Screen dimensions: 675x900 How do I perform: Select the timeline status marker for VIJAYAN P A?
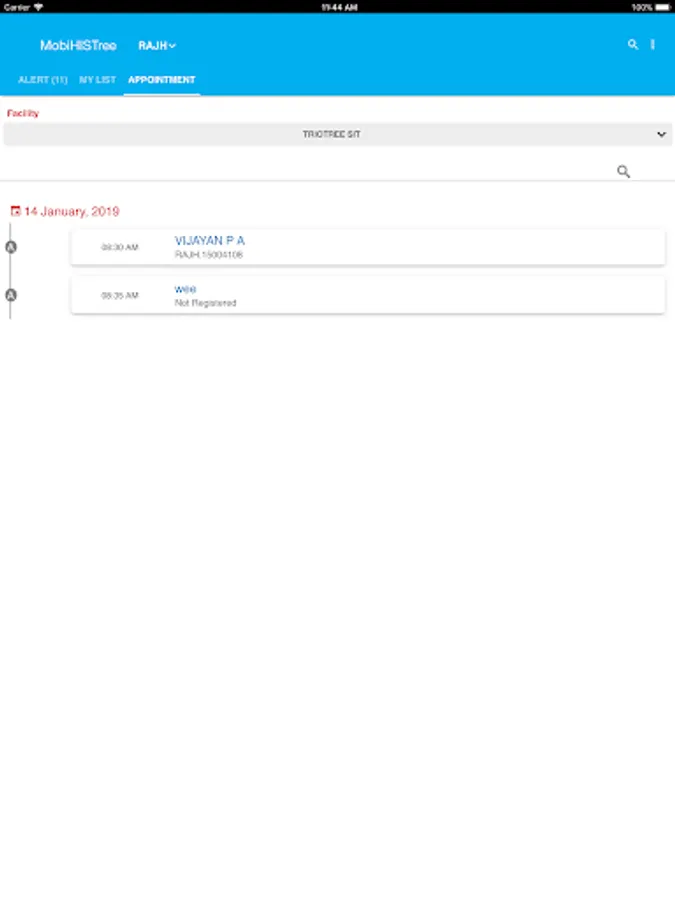(x=11, y=247)
